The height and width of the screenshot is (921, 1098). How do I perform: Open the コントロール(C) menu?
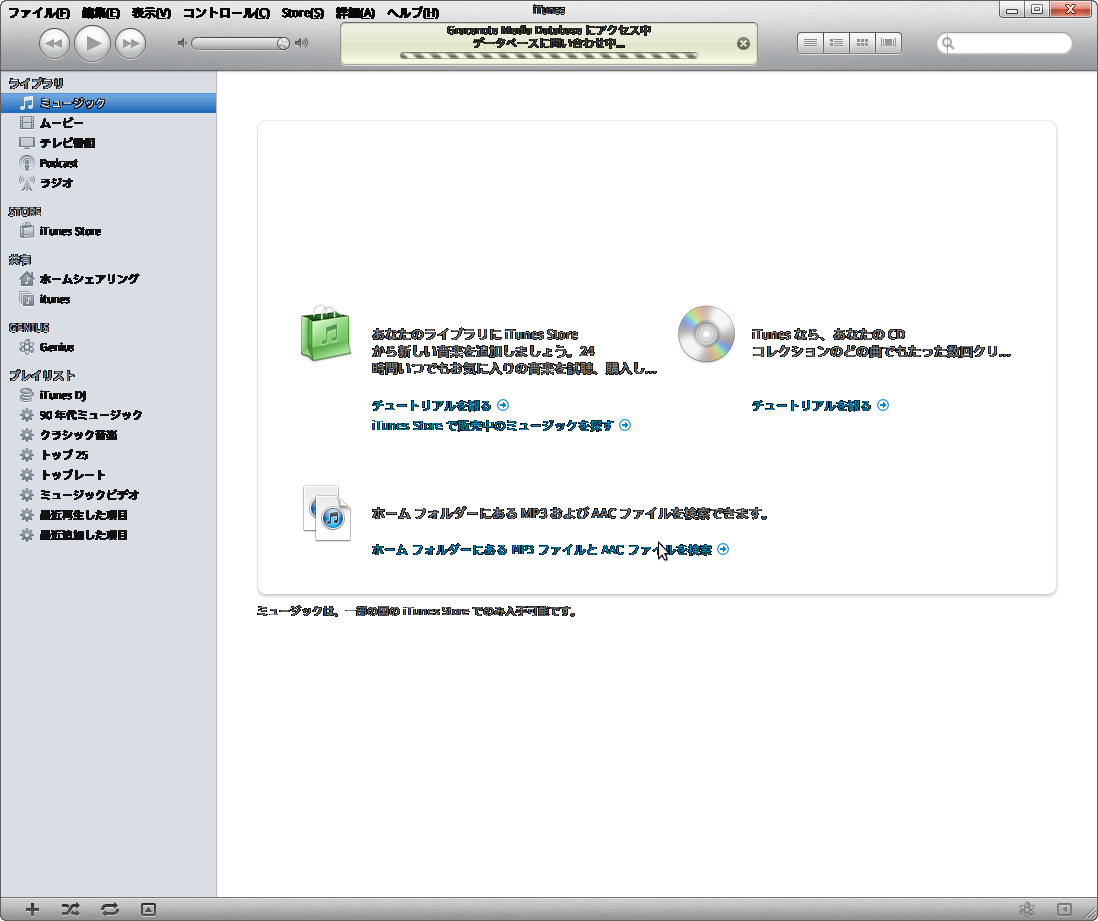[226, 13]
